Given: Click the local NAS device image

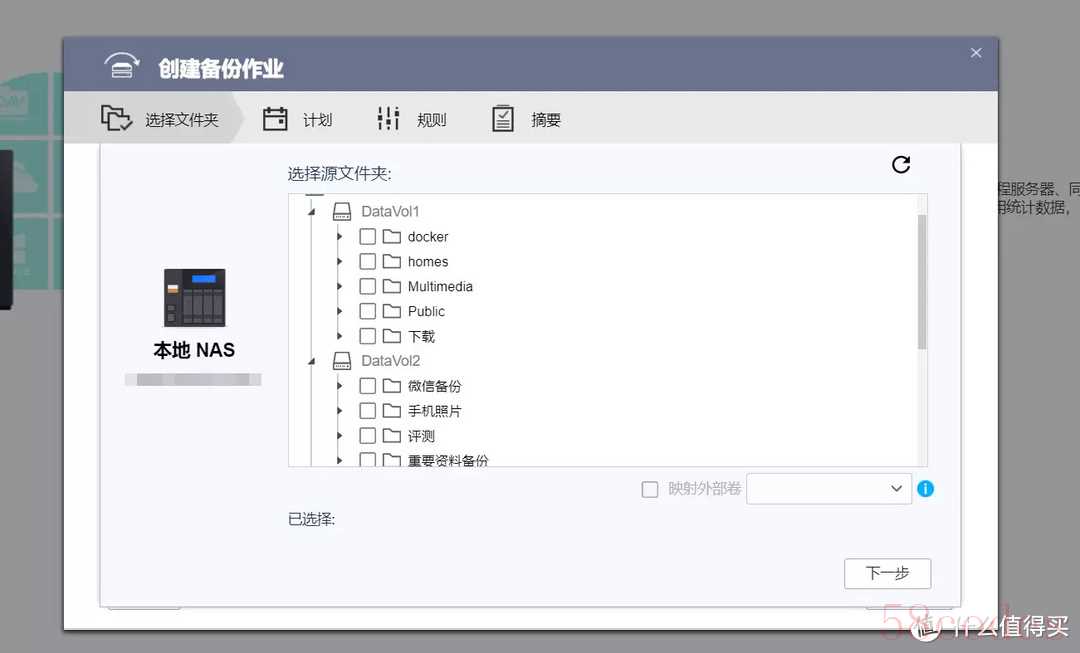Looking at the screenshot, I should tap(194, 298).
